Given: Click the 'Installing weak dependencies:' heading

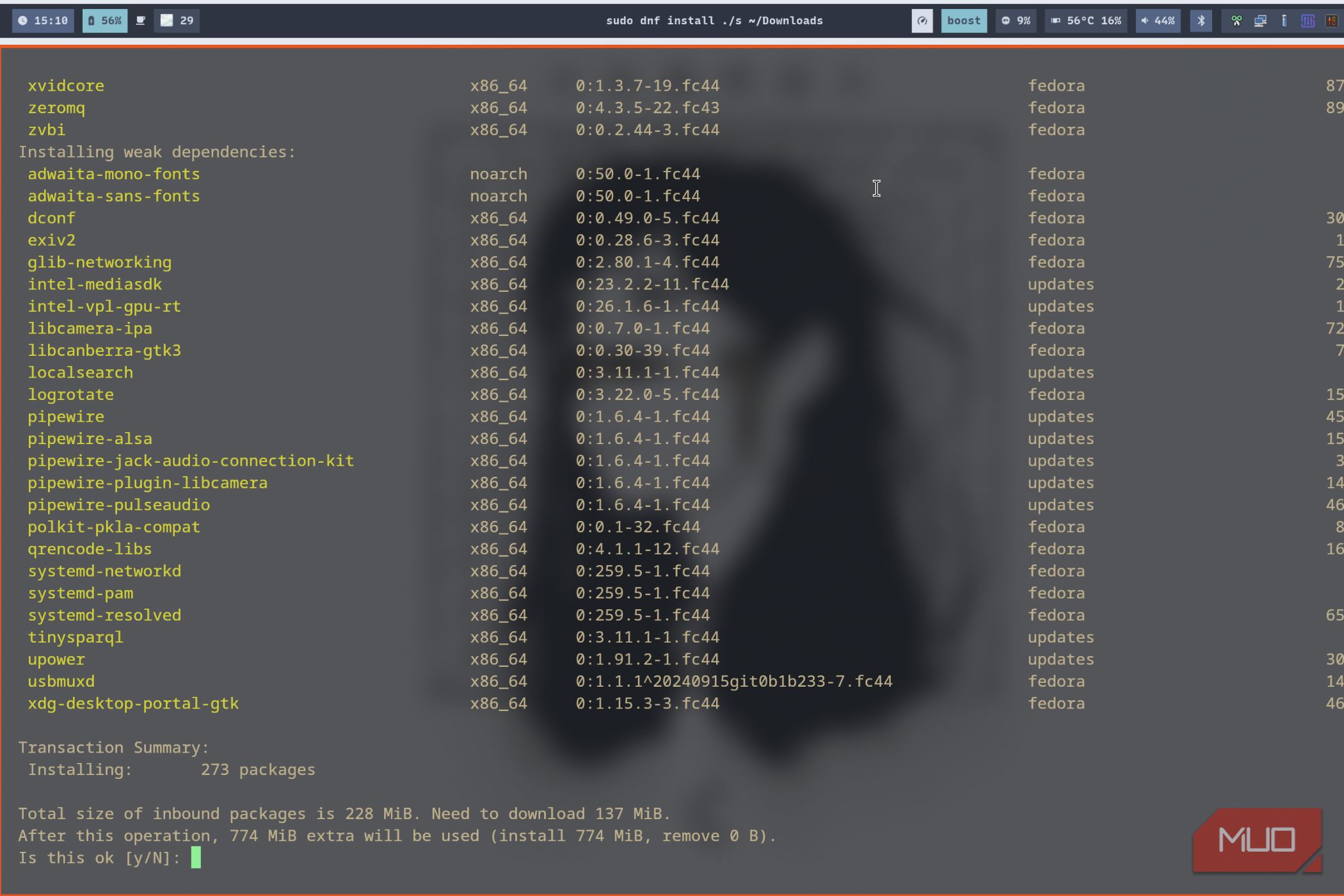Looking at the screenshot, I should (x=157, y=152).
